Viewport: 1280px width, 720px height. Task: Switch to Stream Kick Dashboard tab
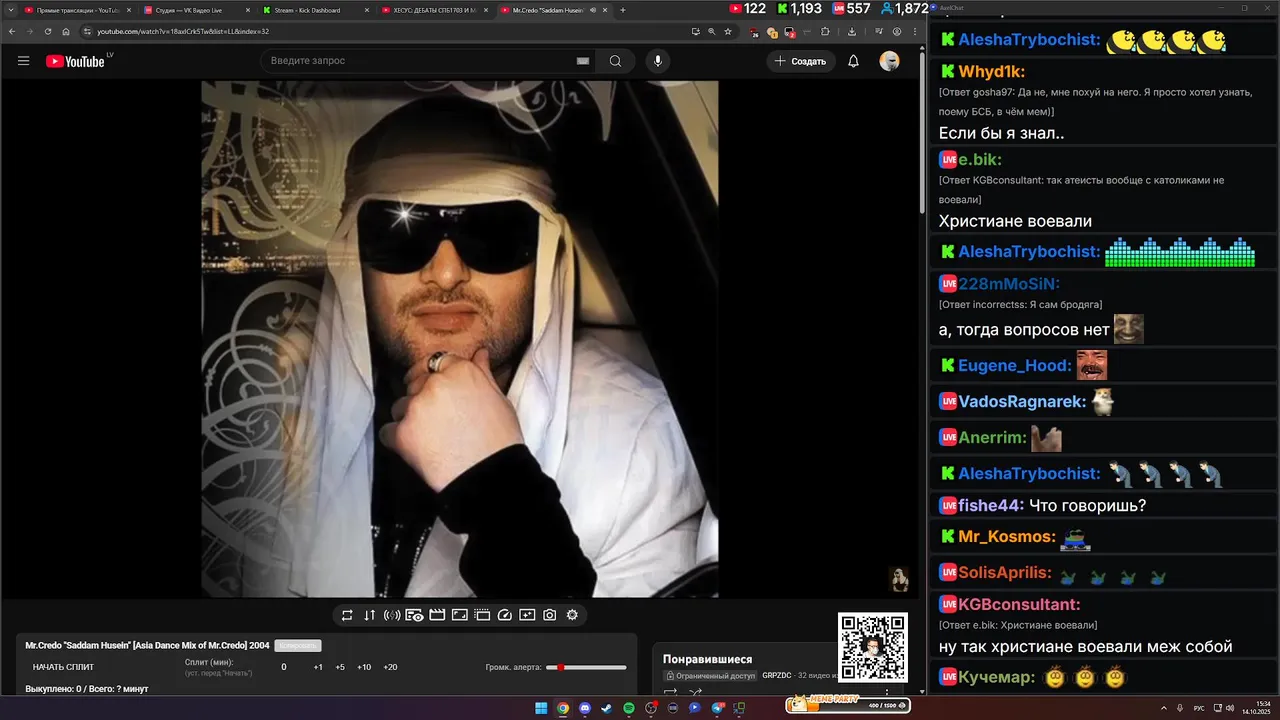(313, 10)
